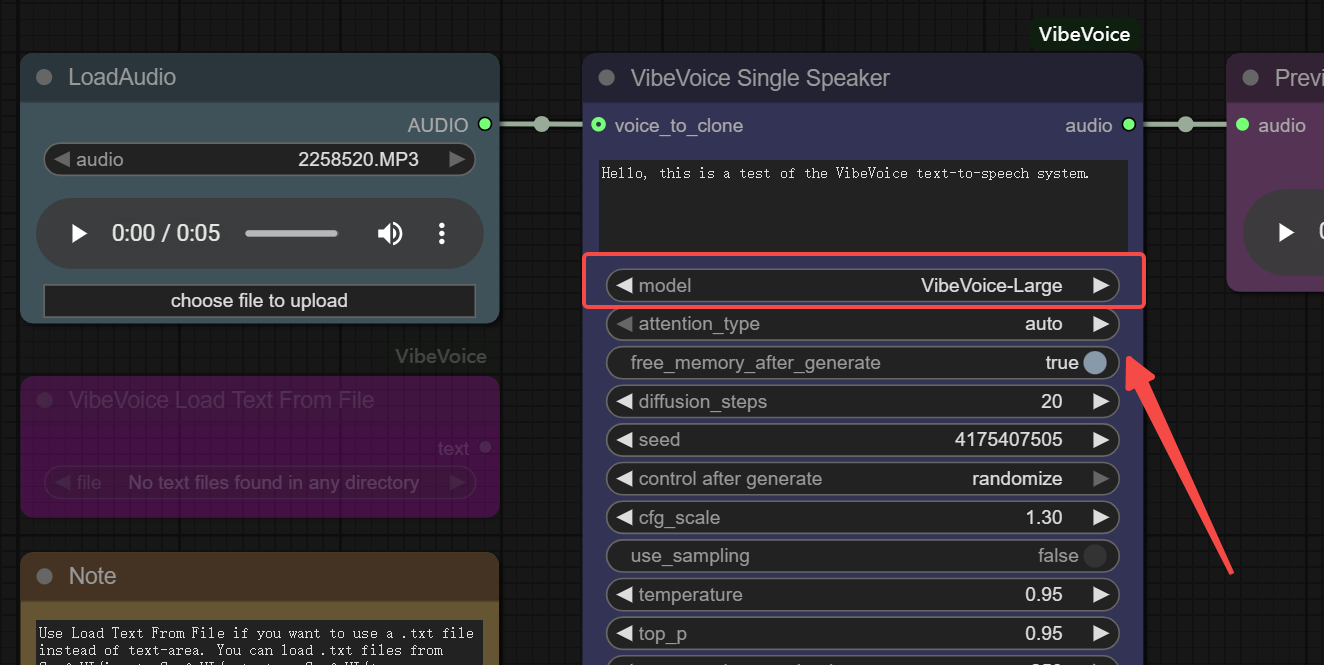Collapse VibeVoice Single Speaker node dot
This screenshot has height=665, width=1324.
point(606,78)
